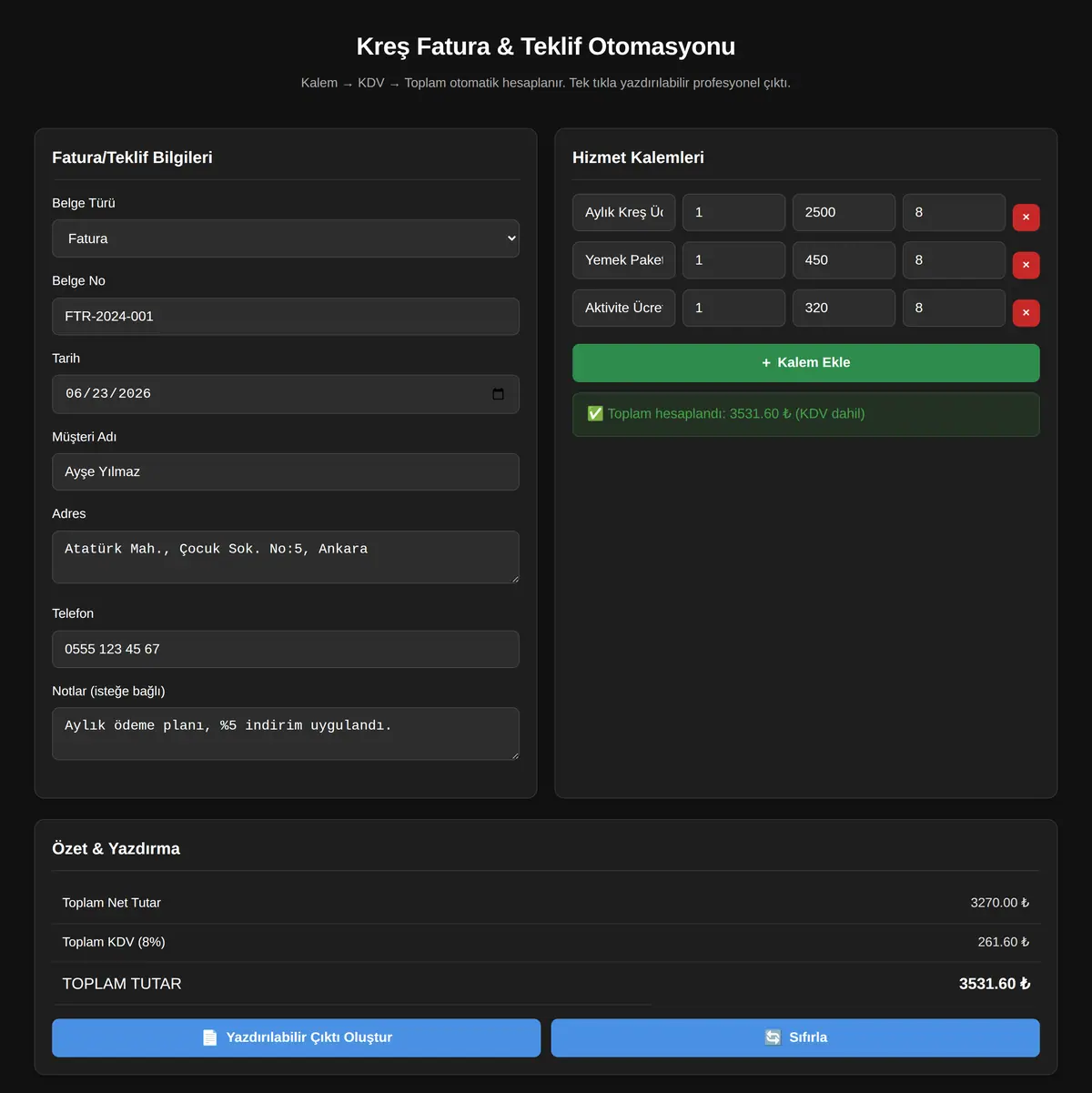Open the Belge Türü dropdown
This screenshot has height=1093, width=1092.
click(286, 238)
